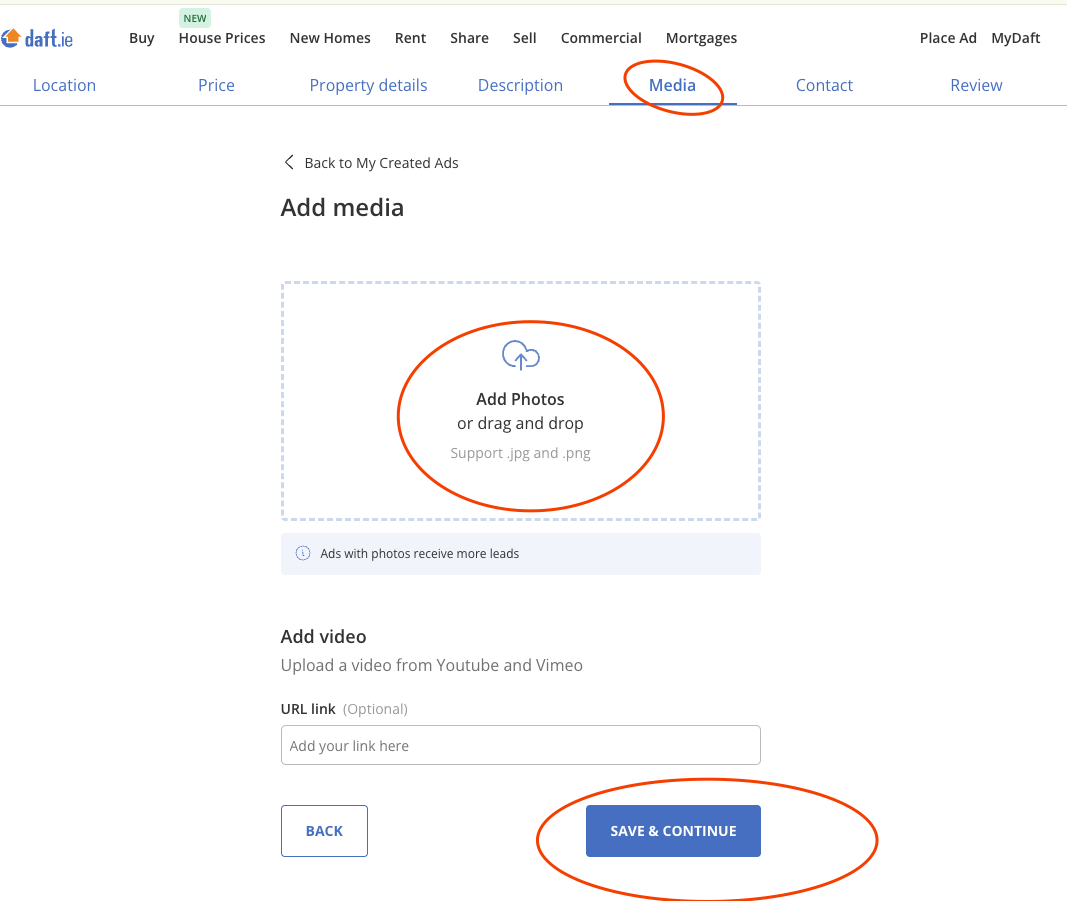
Task: Click the back chevron arrow icon
Action: click(x=289, y=162)
